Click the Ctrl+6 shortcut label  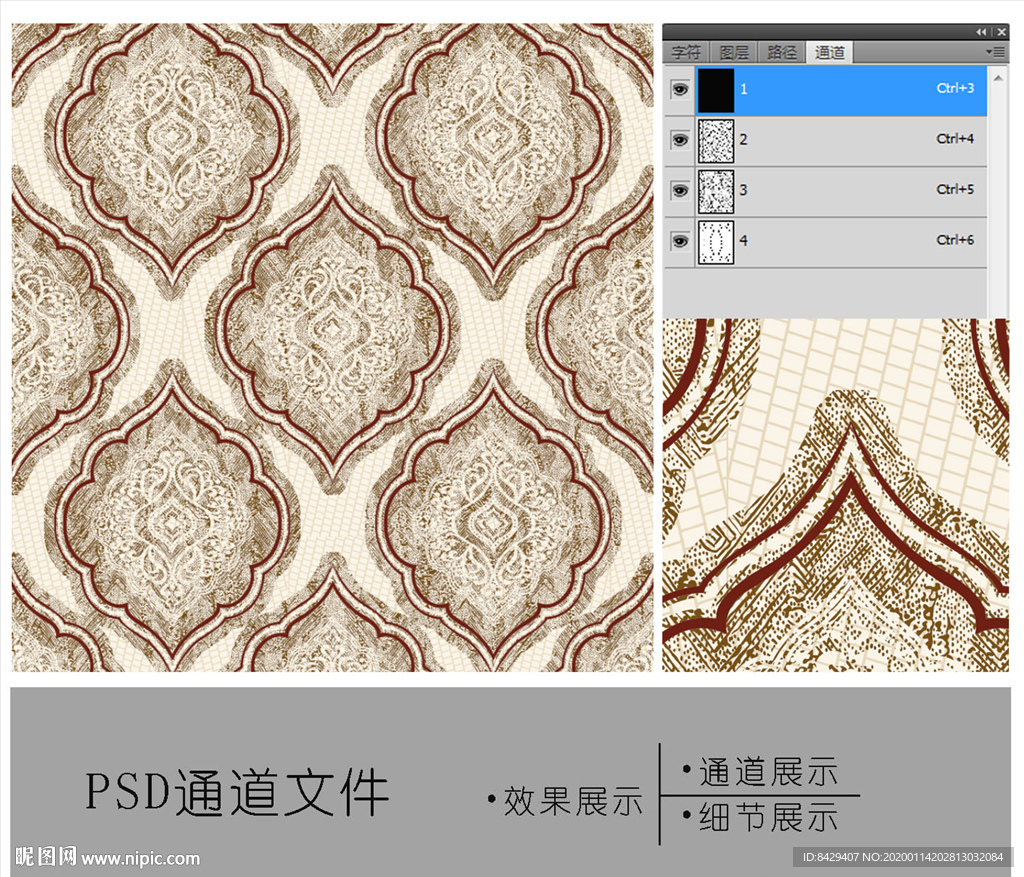(x=955, y=240)
